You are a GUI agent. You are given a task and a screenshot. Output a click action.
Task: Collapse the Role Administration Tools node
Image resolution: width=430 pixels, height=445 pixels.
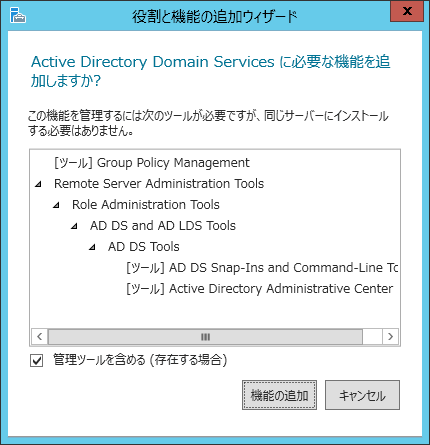(x=56, y=205)
